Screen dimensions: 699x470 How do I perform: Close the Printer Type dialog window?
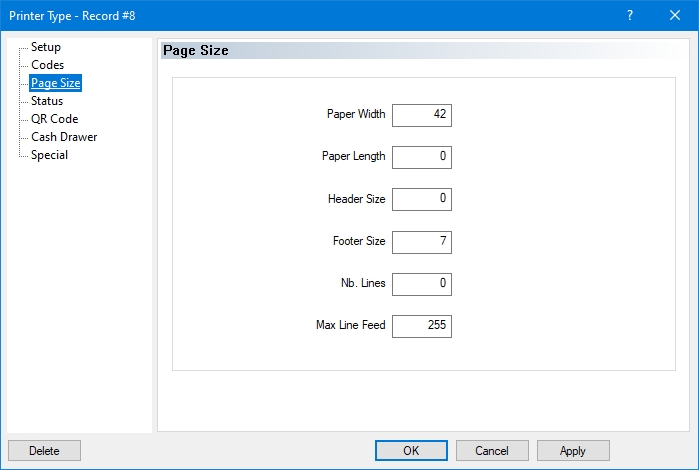coord(675,15)
